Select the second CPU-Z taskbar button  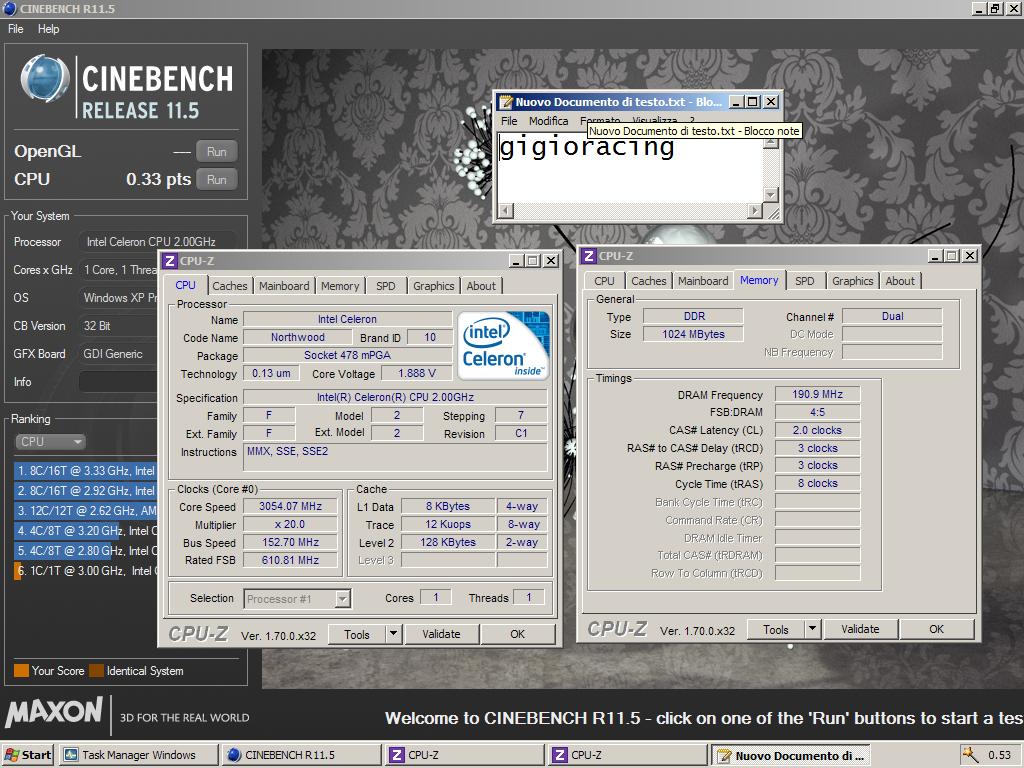click(x=628, y=755)
